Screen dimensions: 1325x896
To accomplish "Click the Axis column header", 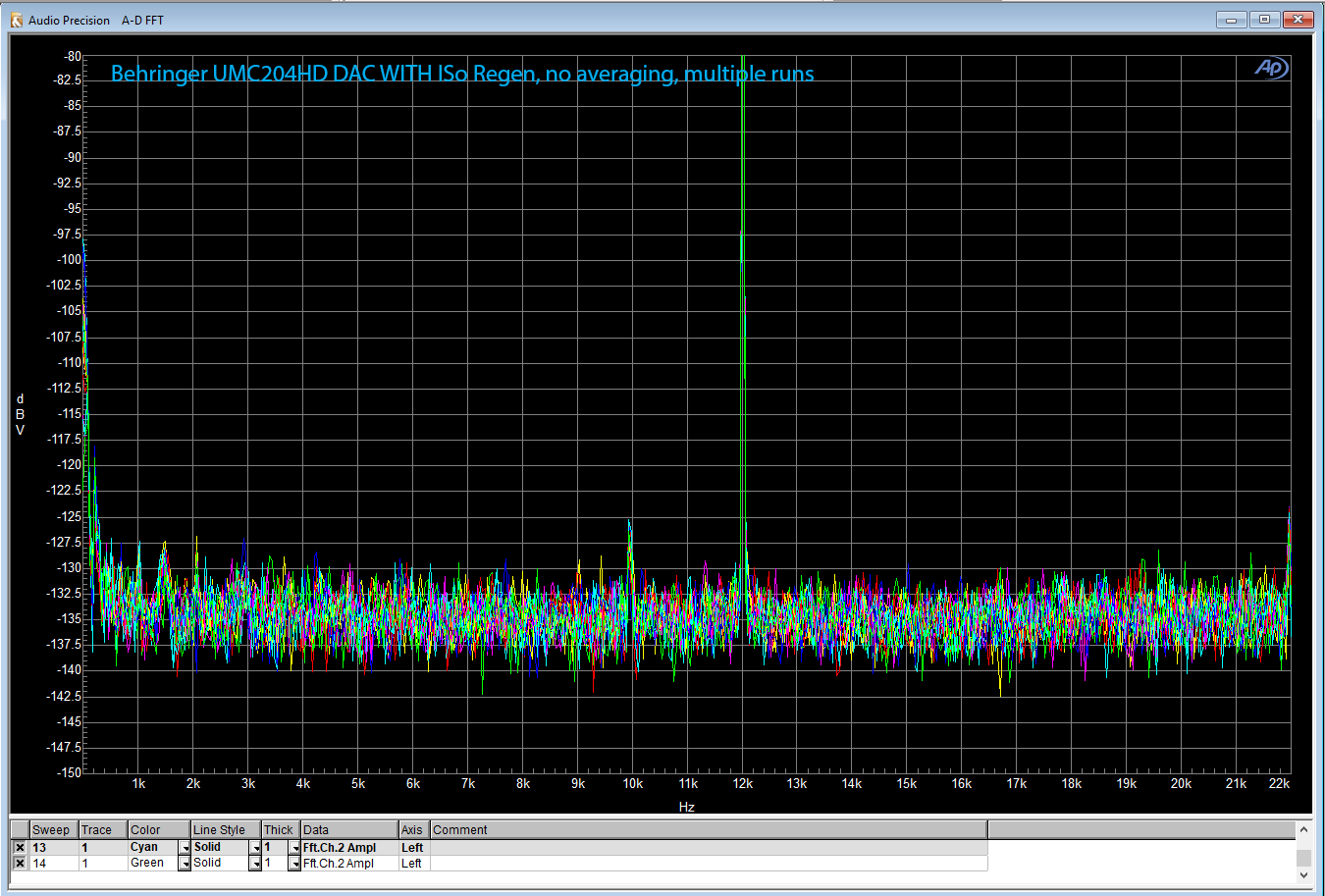I will [414, 830].
